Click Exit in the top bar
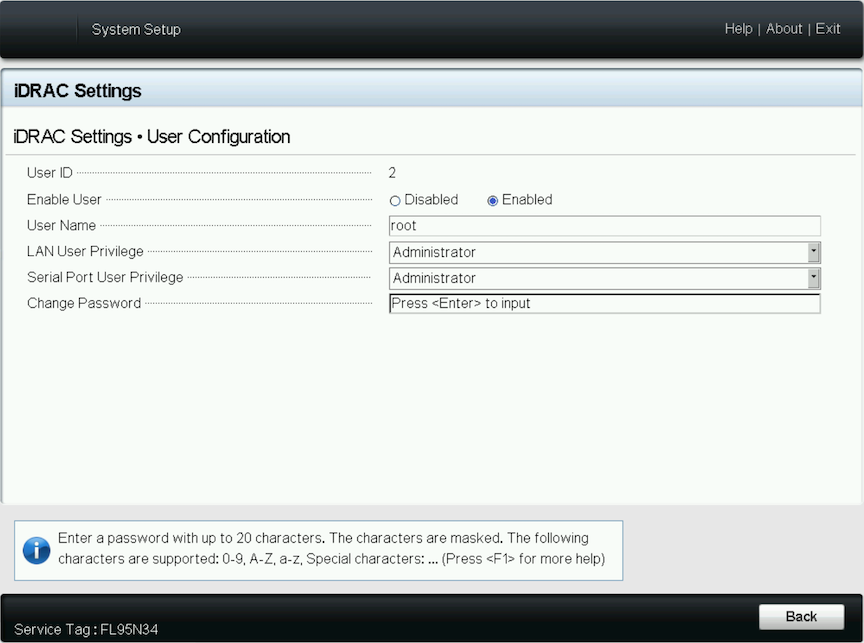This screenshot has width=864, height=643. click(828, 29)
